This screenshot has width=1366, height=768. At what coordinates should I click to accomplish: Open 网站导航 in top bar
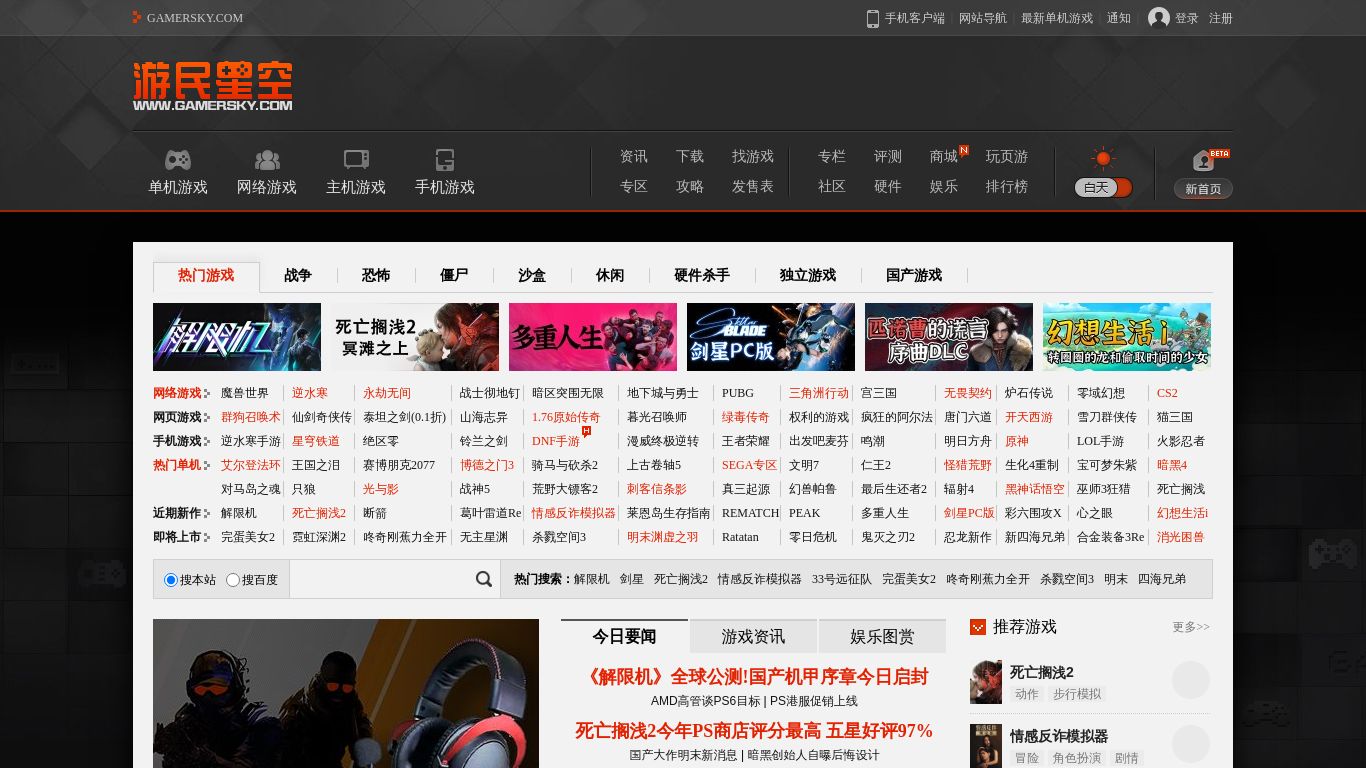coord(983,18)
